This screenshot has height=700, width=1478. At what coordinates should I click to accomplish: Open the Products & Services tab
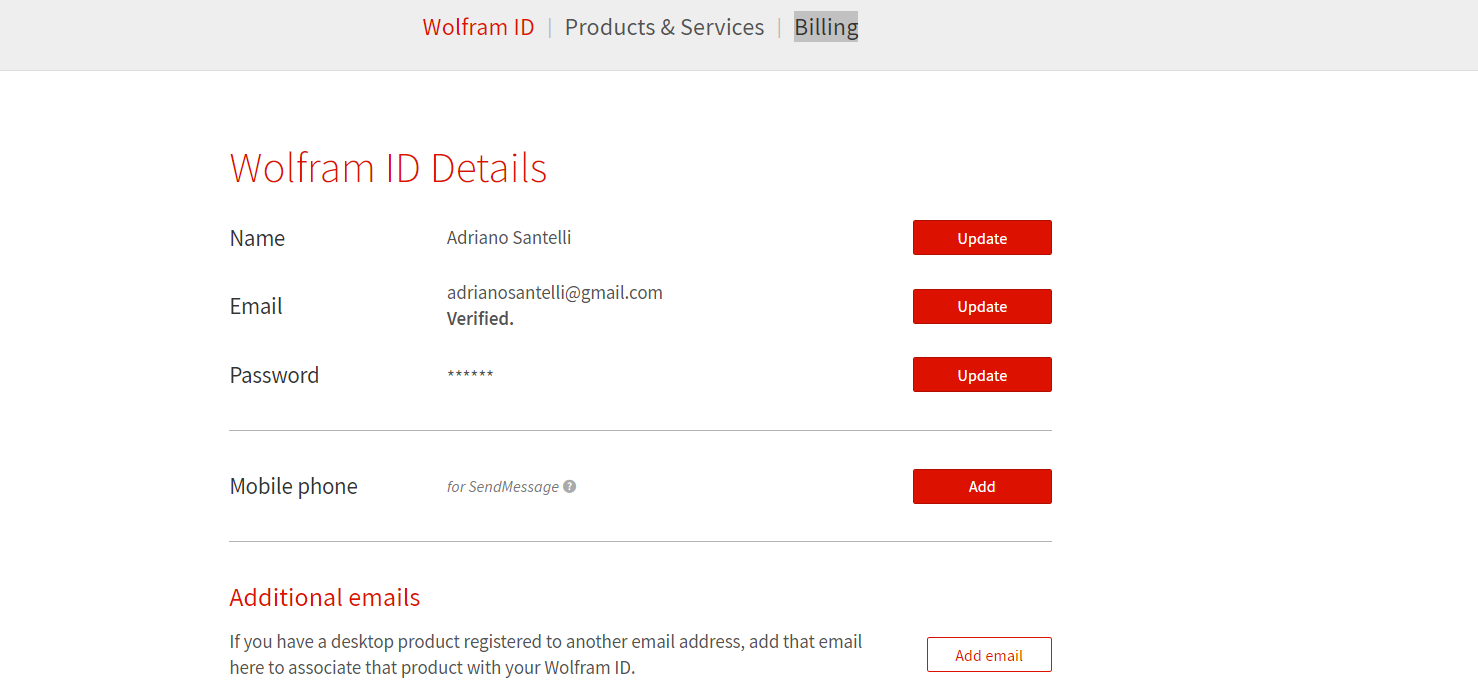point(664,27)
